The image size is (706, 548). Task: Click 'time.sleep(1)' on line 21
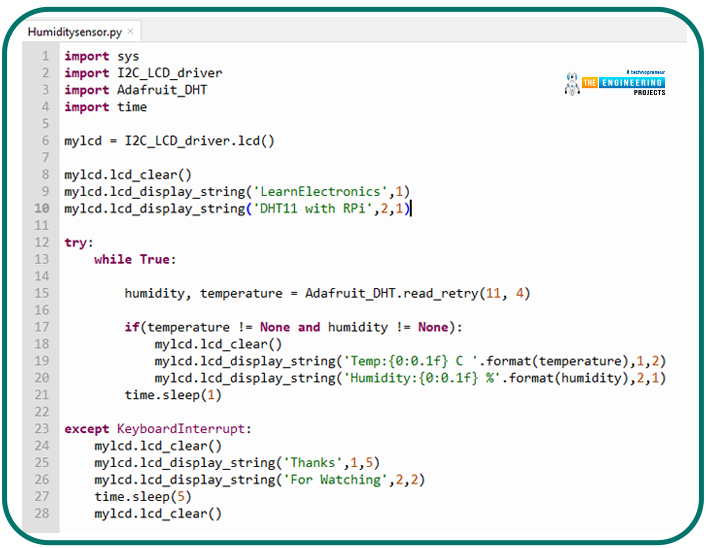coord(173,395)
